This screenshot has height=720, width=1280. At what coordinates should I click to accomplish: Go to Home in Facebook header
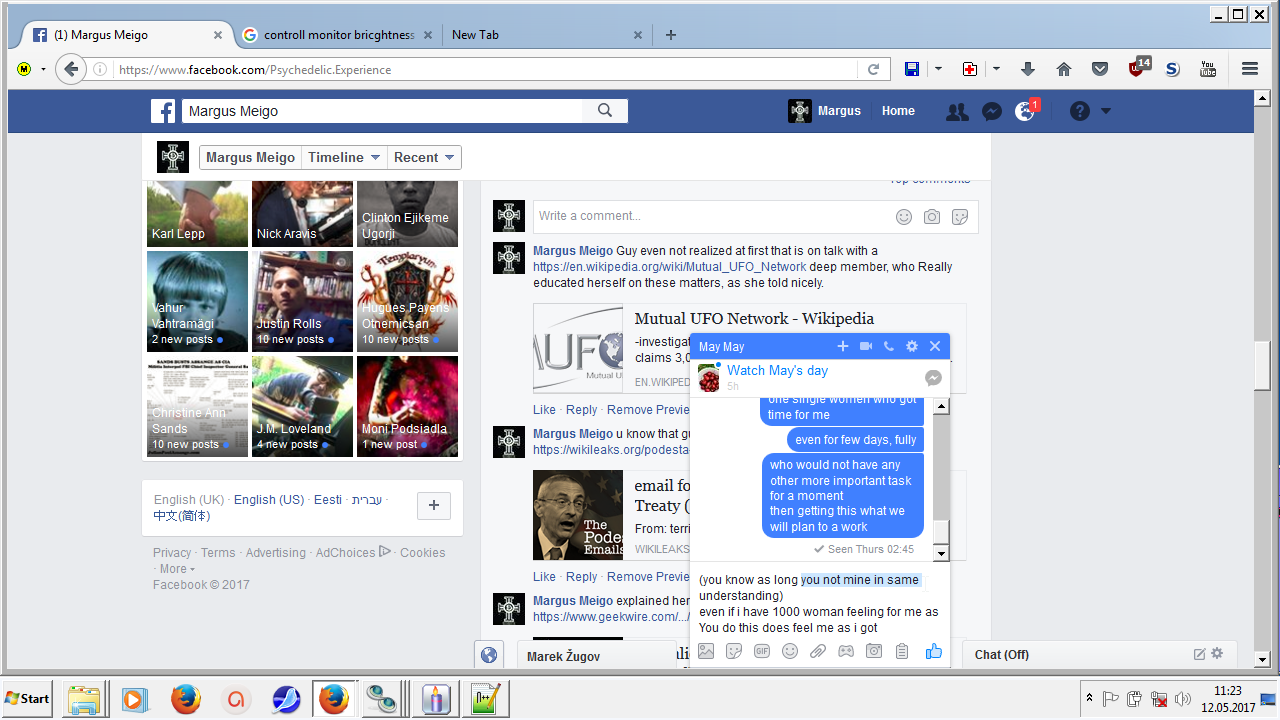898,111
